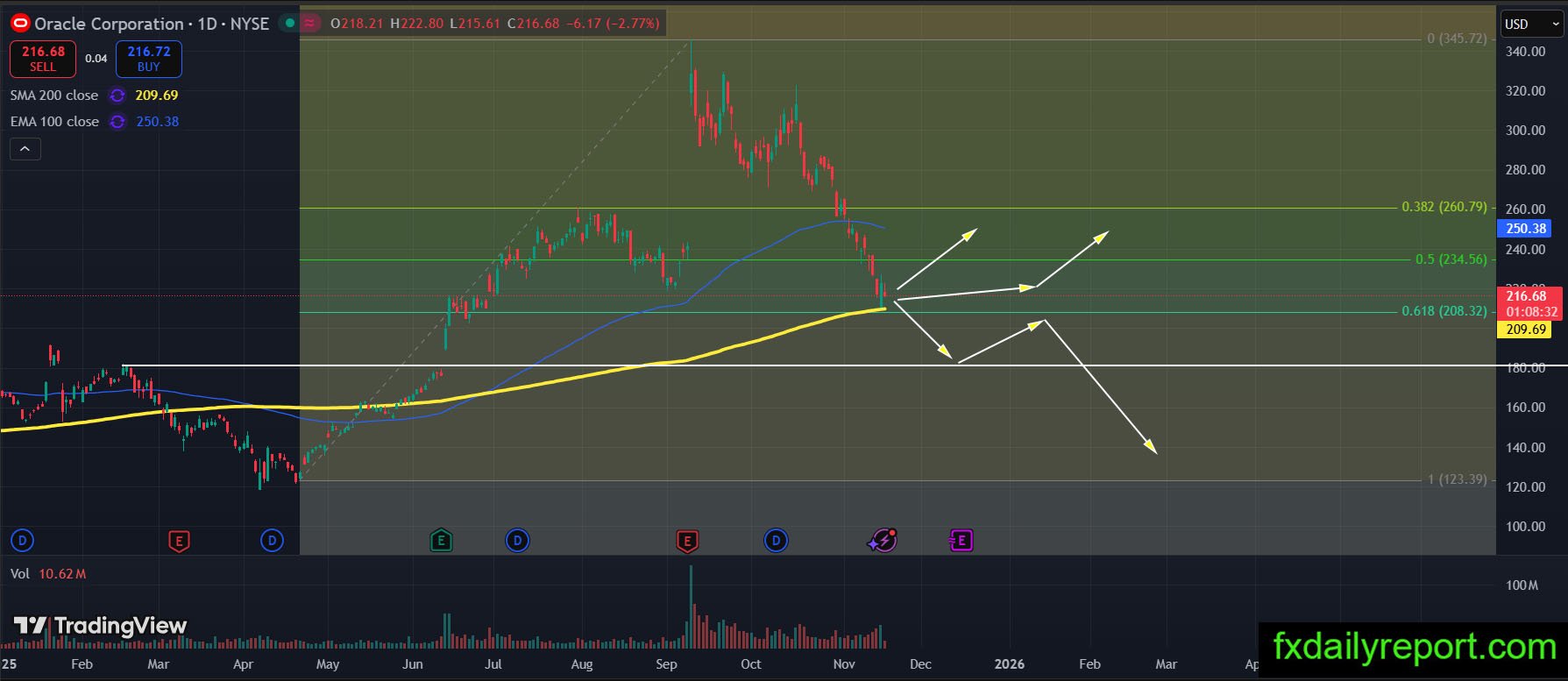Open the purple upcoming earnings marker
The image size is (1568, 681).
pyautogui.click(x=961, y=541)
